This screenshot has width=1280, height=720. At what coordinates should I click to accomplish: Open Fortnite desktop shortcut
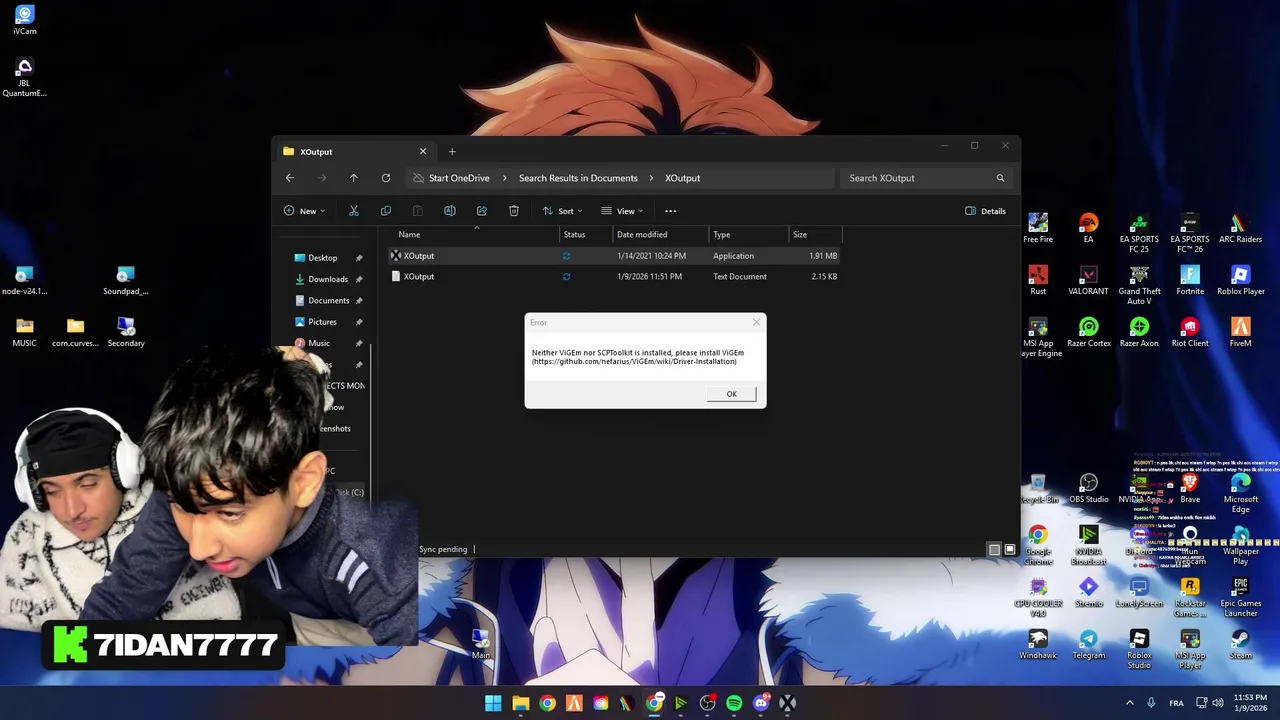click(x=1190, y=280)
